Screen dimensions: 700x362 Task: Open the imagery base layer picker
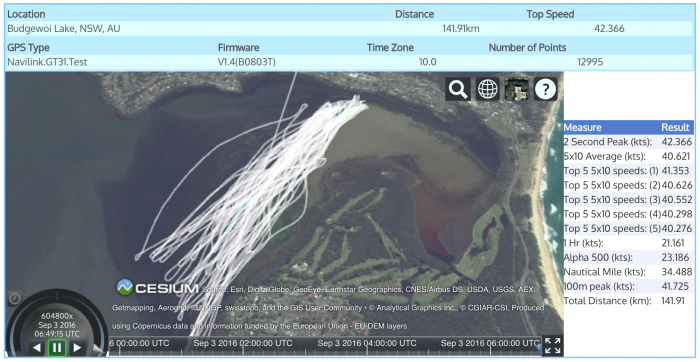[517, 89]
